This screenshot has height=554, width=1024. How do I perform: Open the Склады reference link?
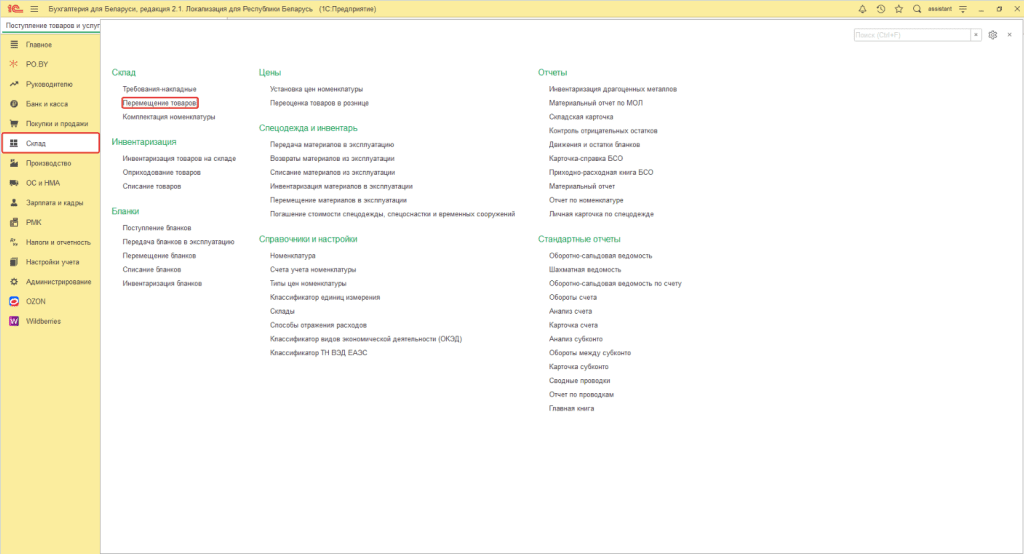coord(282,312)
